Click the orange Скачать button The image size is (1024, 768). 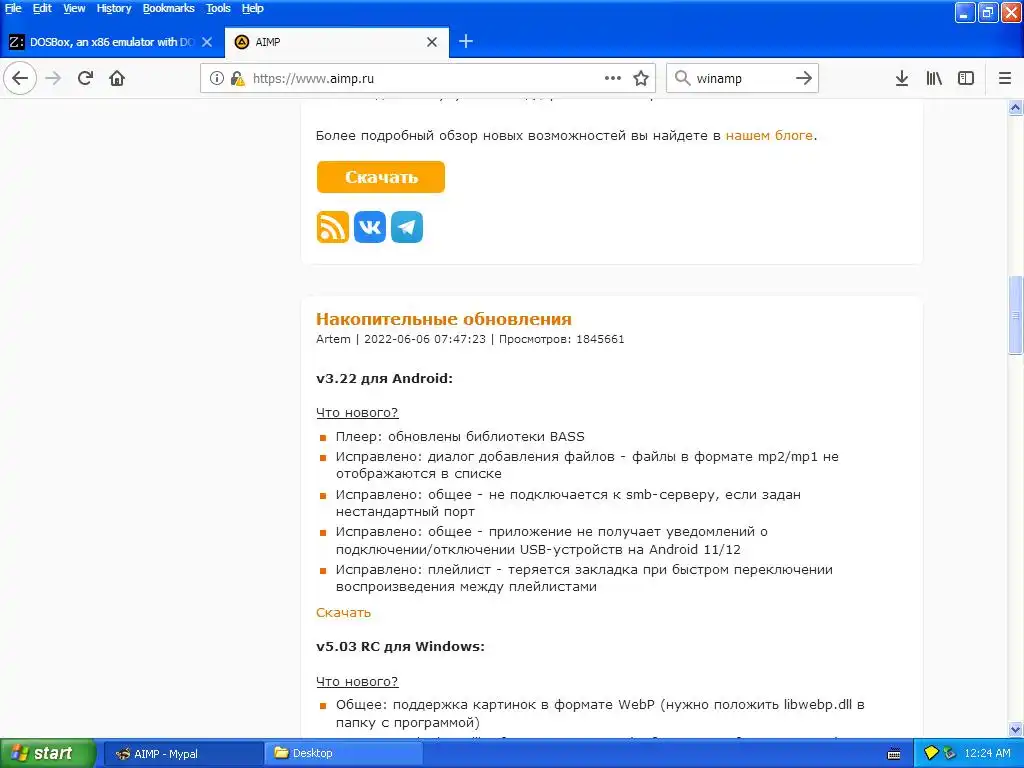tap(381, 177)
